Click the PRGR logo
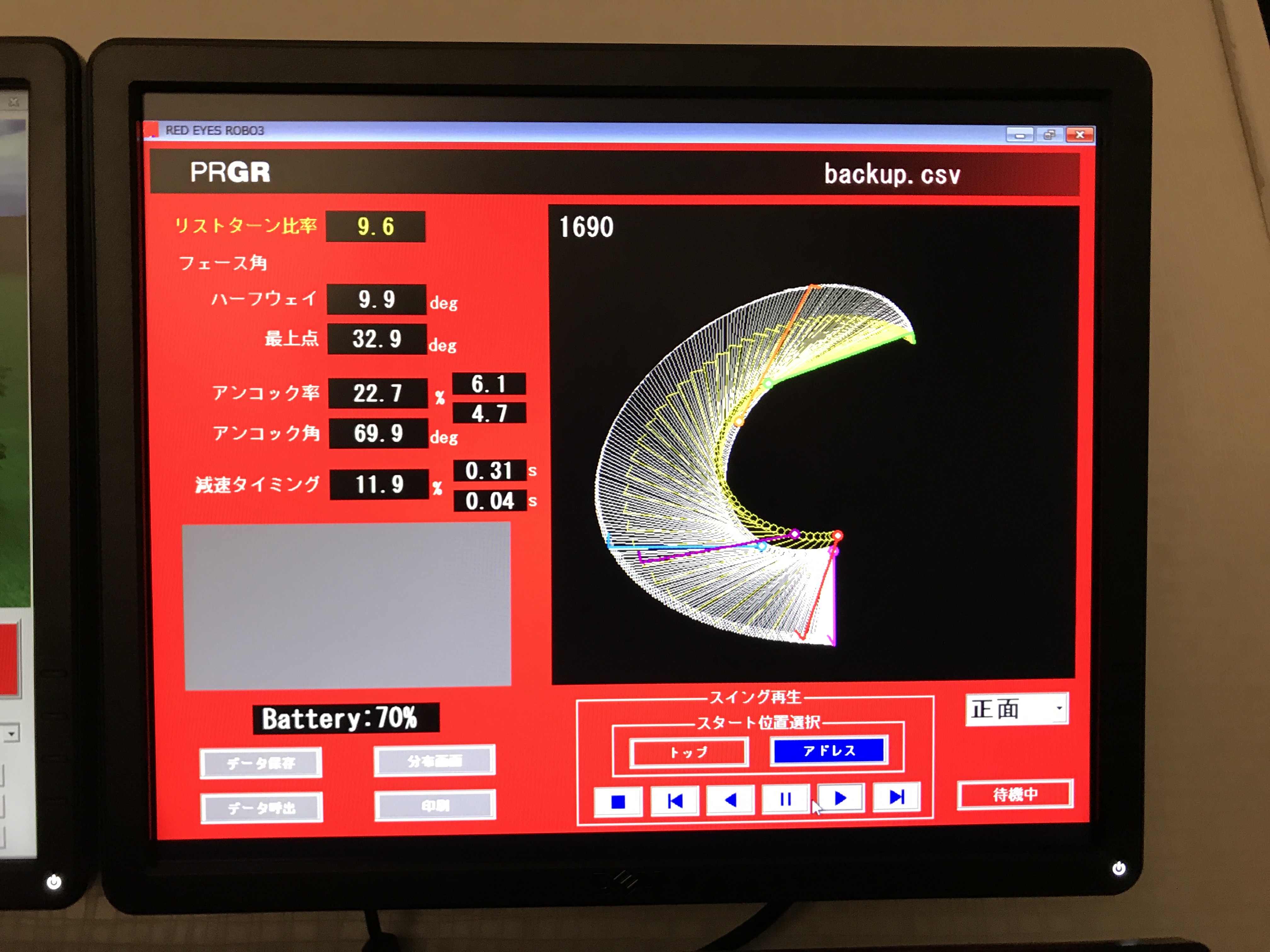 click(230, 172)
